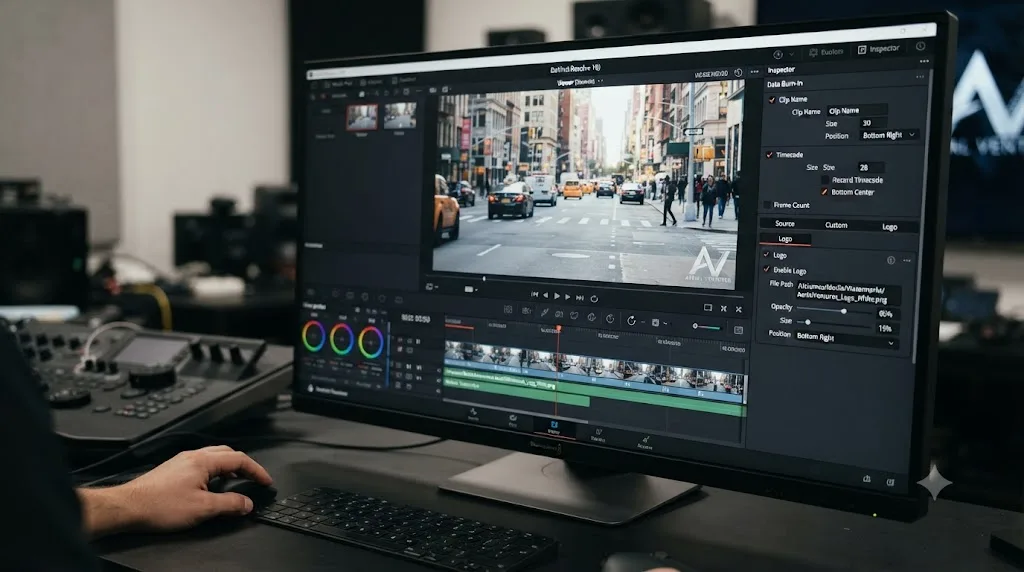This screenshot has width=1024, height=572.
Task: Click the logo size percentage value
Action: point(886,328)
